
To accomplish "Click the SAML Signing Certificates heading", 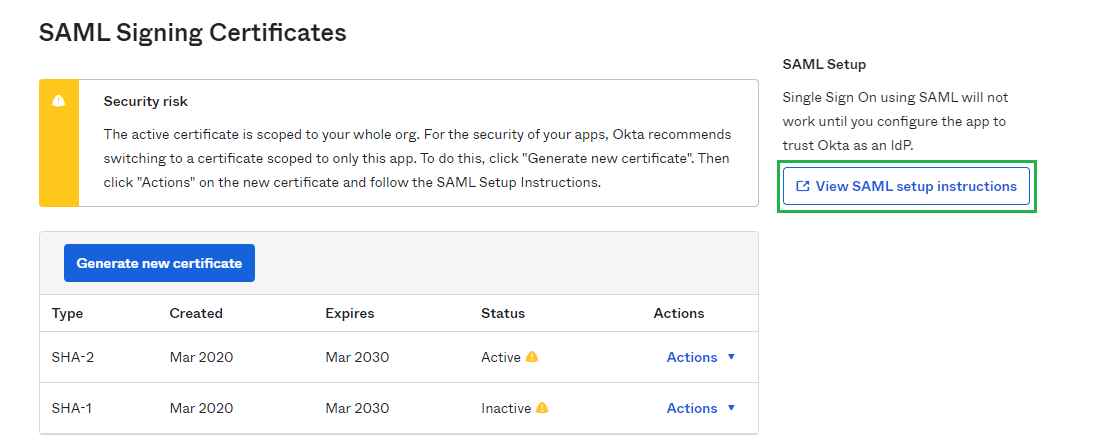I will [x=192, y=33].
